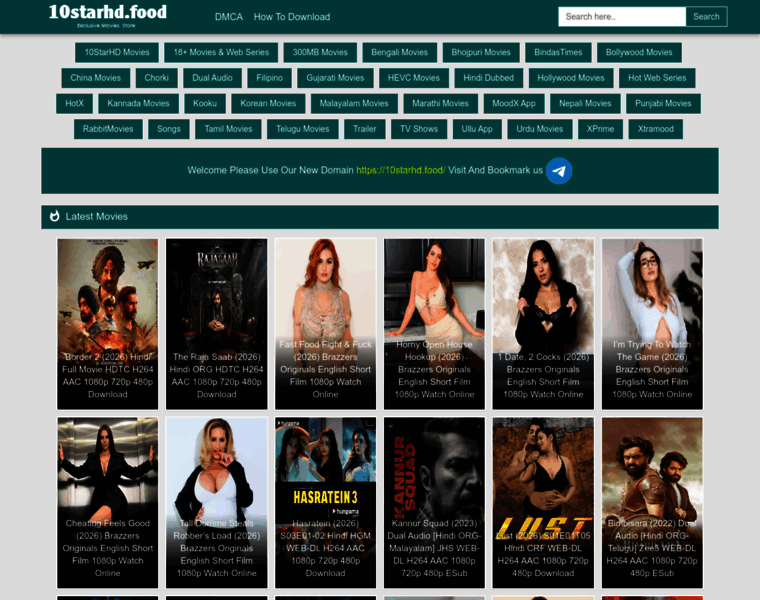Open the XPrime category
Image resolution: width=760 pixels, height=600 pixels.
(x=600, y=129)
